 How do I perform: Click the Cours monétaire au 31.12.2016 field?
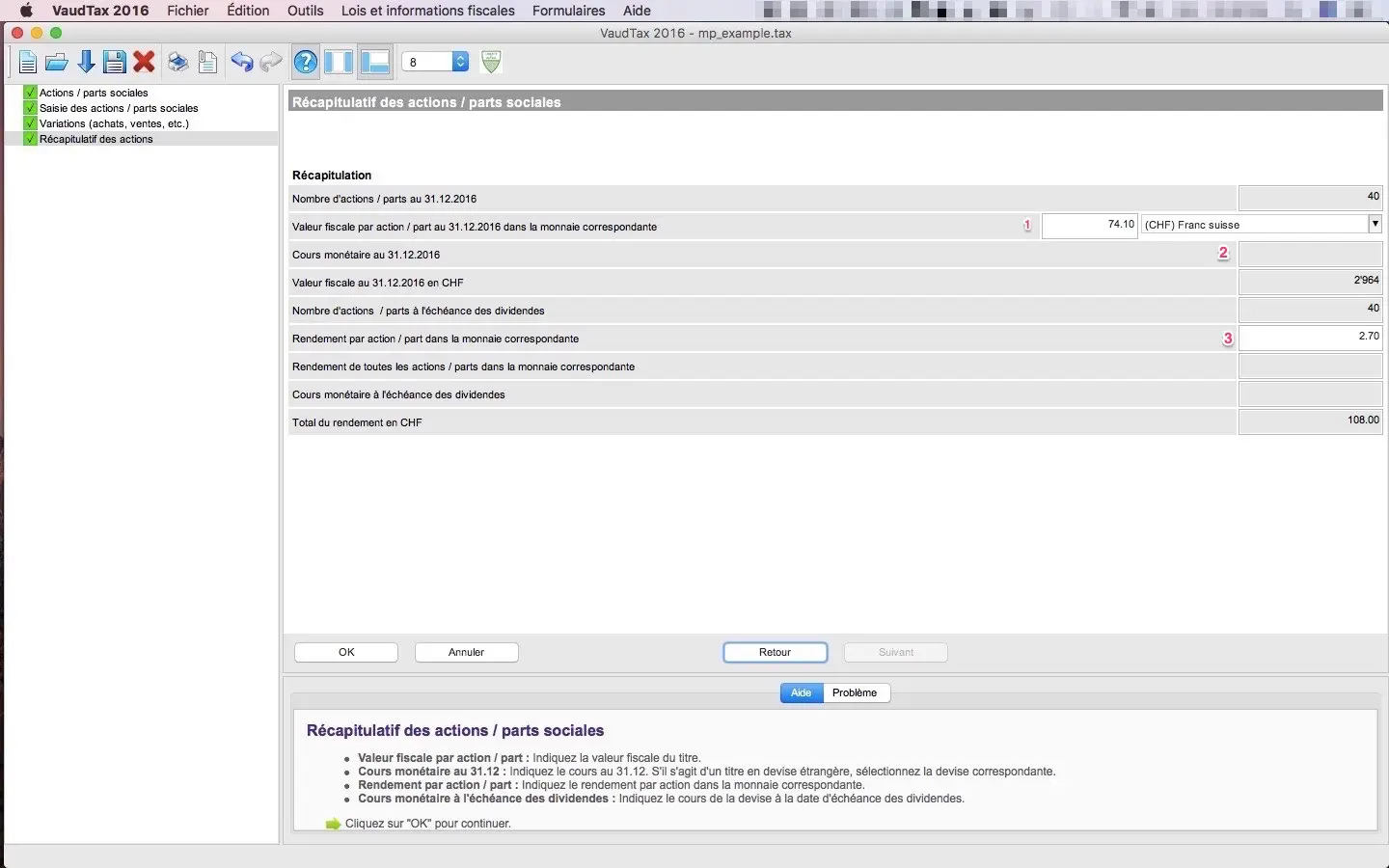click(1310, 255)
